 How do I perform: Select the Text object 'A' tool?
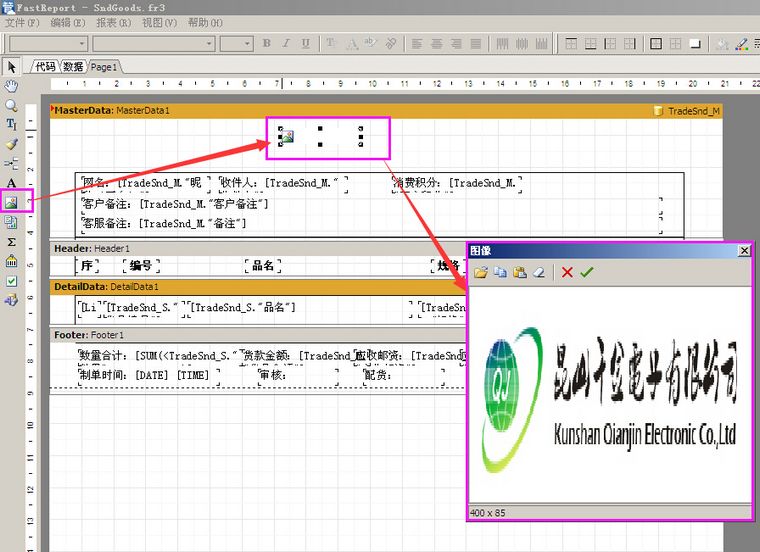coord(11,183)
